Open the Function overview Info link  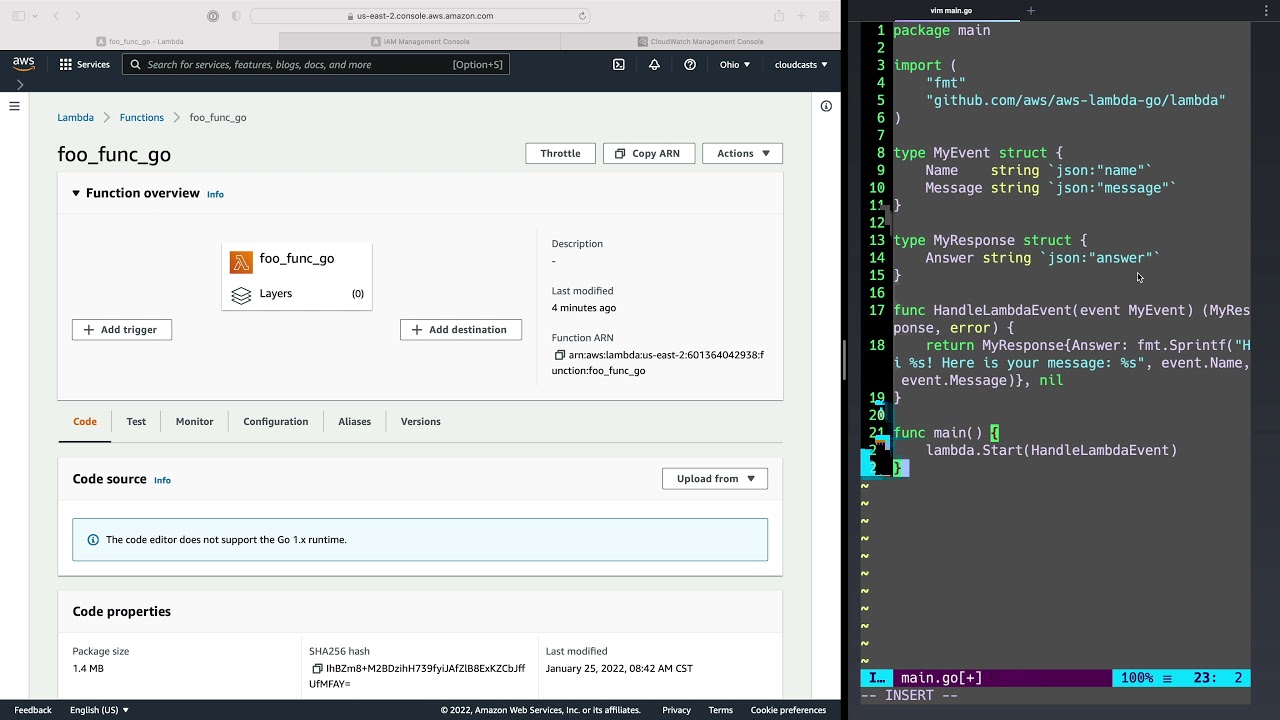tap(215, 194)
